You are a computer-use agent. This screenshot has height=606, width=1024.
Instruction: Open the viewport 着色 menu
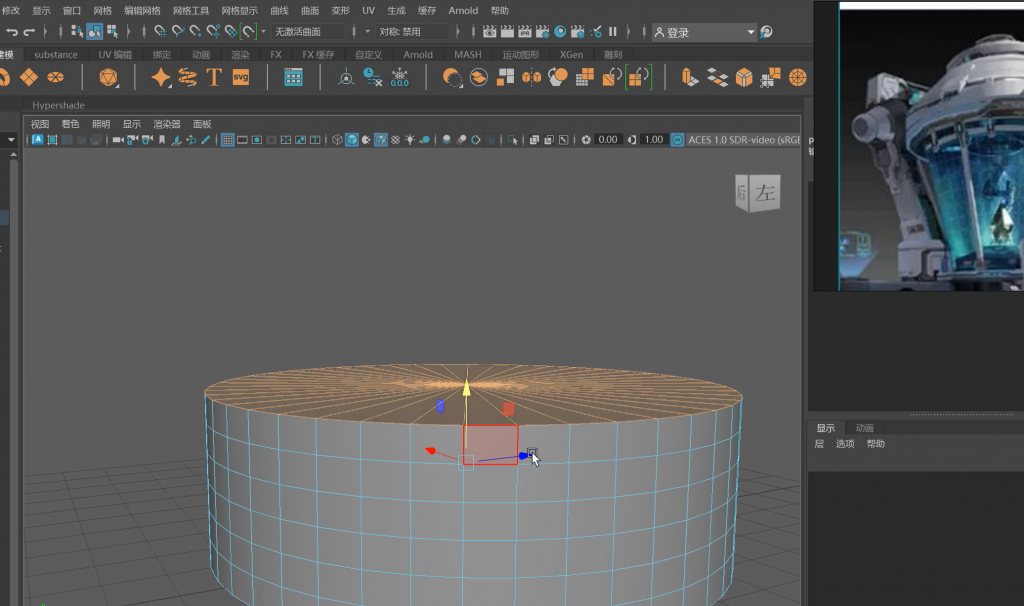[x=70, y=124]
